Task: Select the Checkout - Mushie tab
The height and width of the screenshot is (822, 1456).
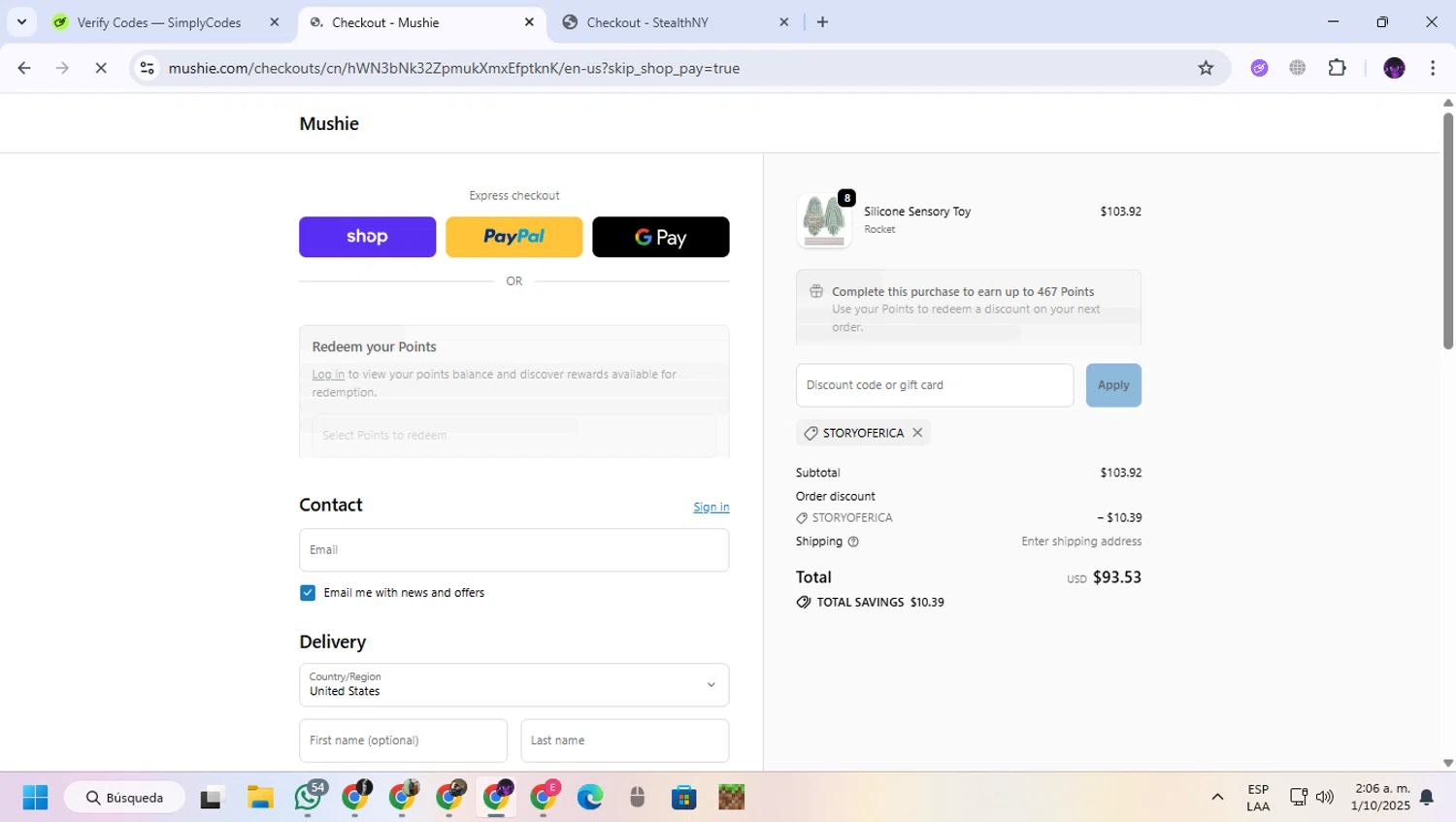Action: point(385,22)
